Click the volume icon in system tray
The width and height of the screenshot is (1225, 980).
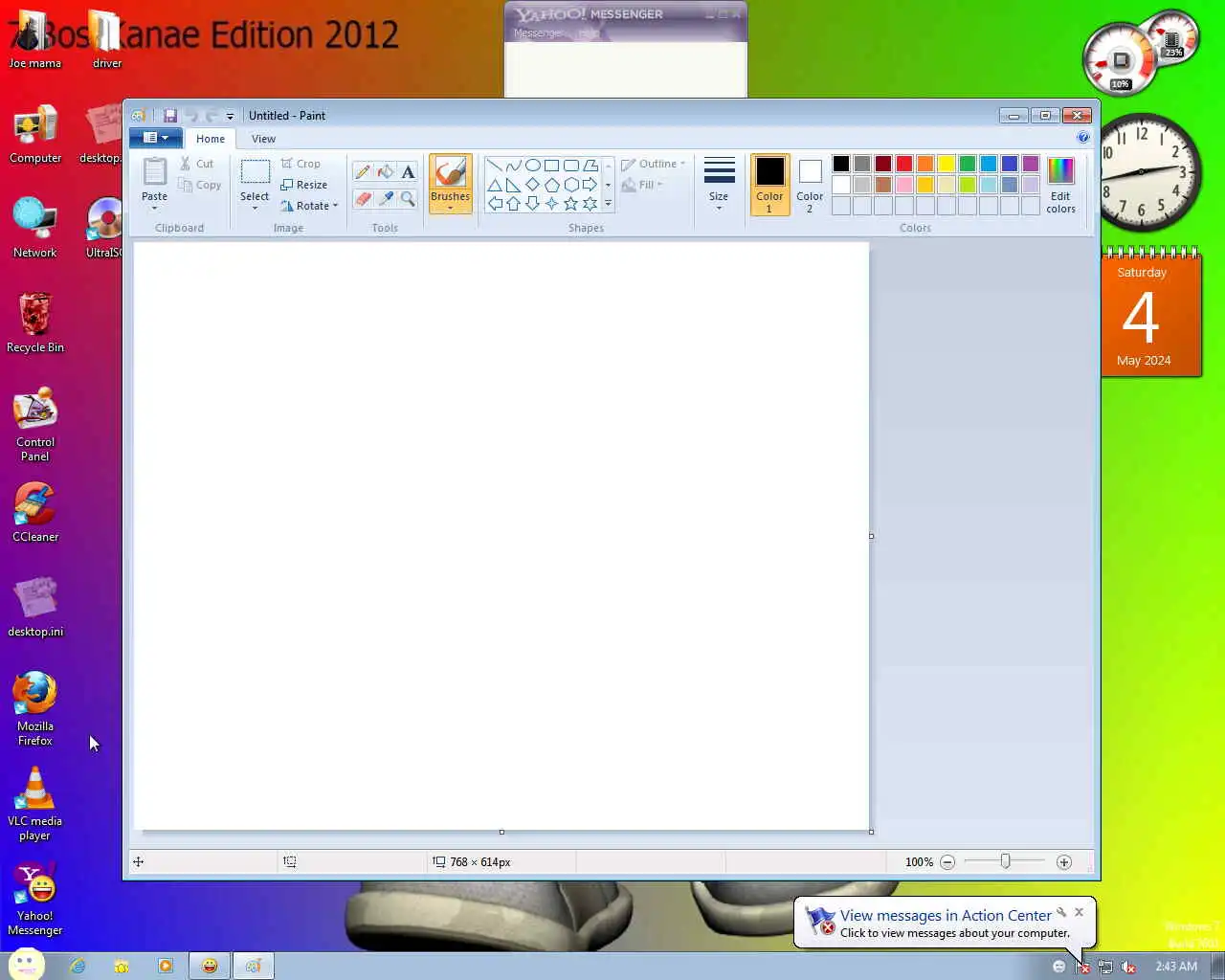[x=1128, y=967]
